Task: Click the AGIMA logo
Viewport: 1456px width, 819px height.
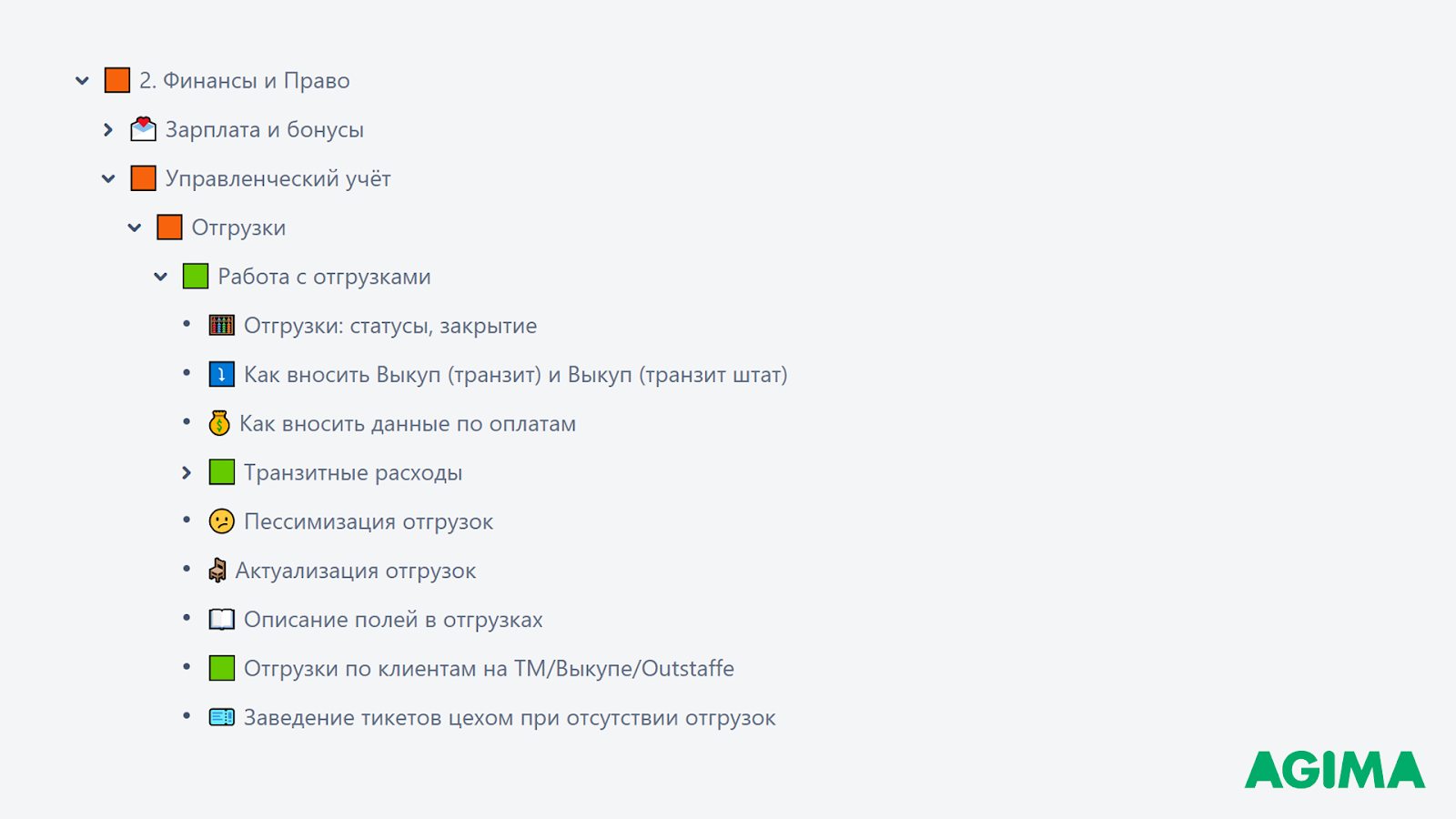Action: pyautogui.click(x=1335, y=770)
